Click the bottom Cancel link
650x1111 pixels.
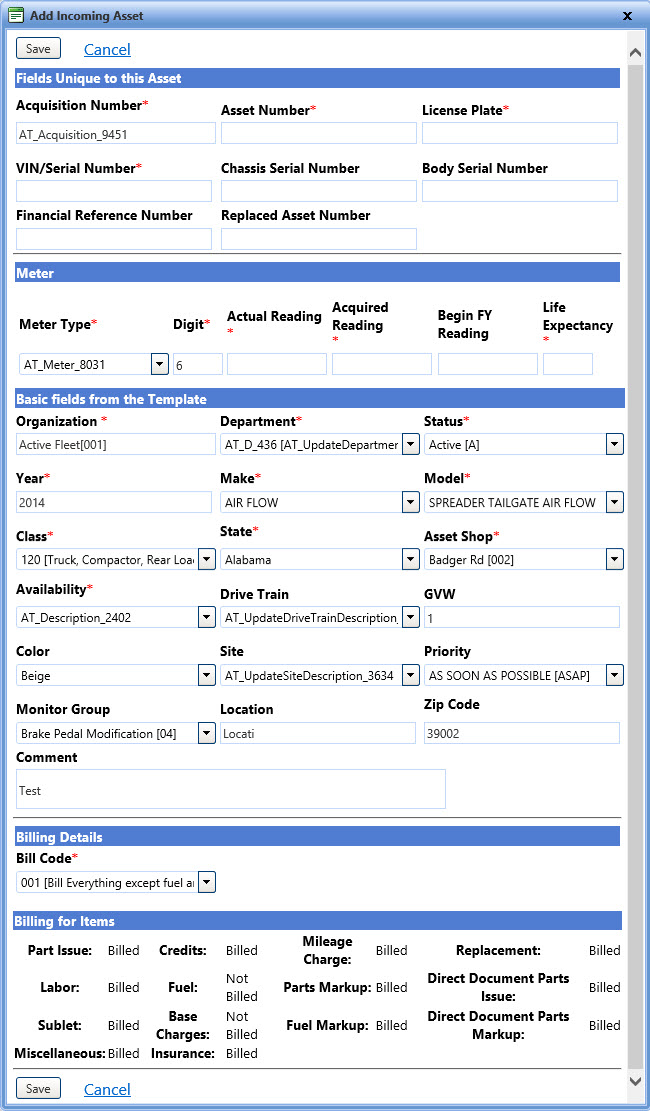click(107, 1089)
